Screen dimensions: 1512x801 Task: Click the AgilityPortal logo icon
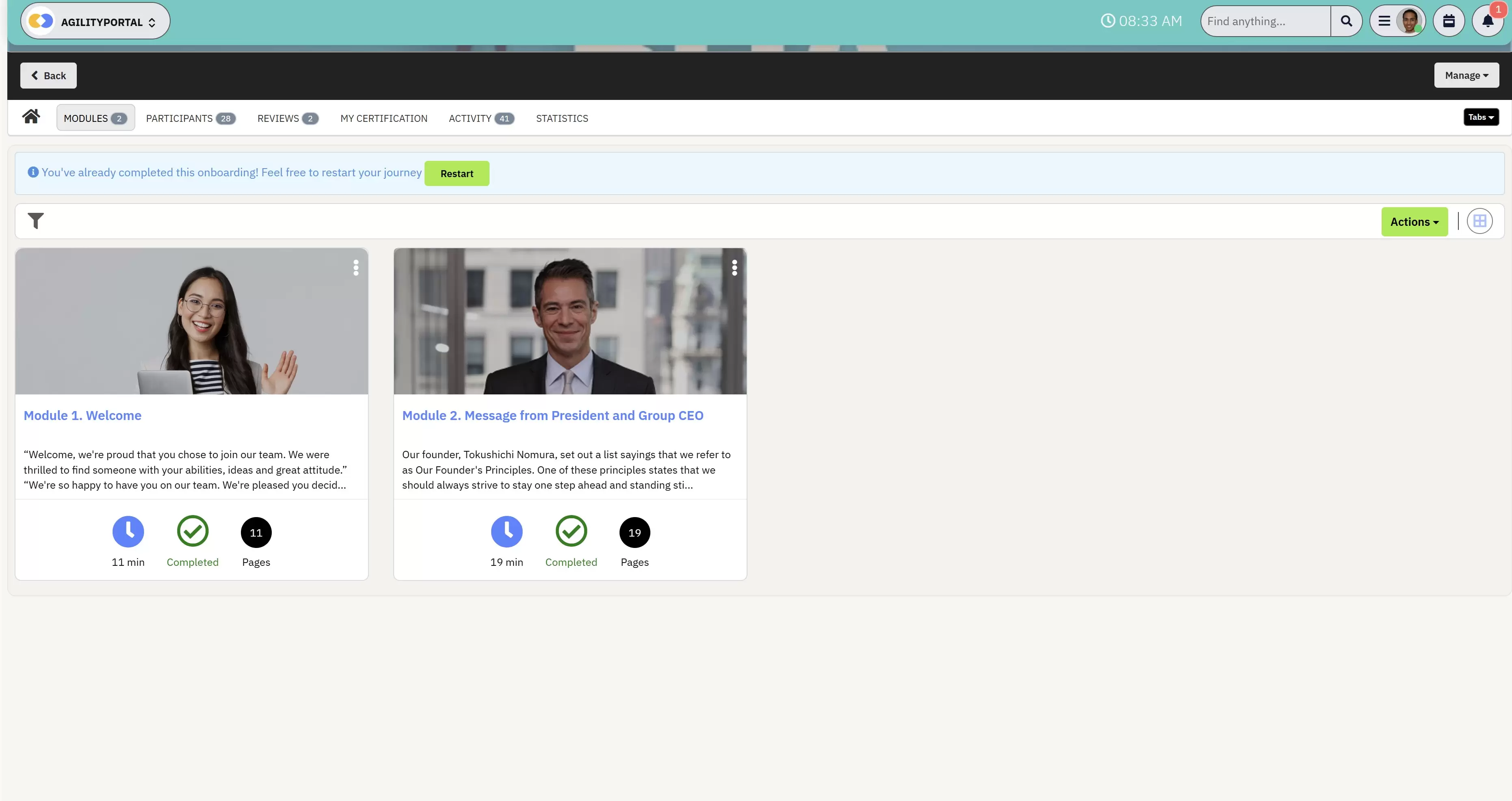coord(41,22)
